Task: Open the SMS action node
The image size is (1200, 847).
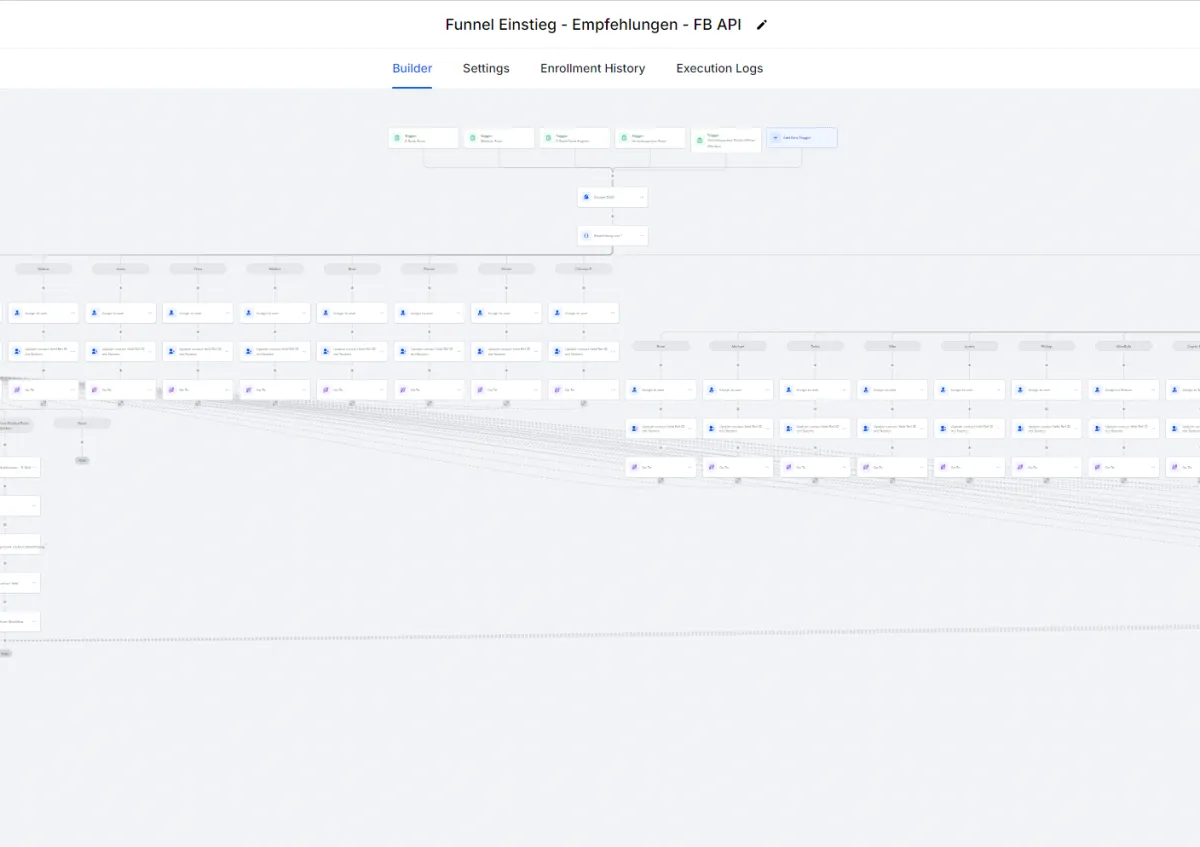Action: click(613, 197)
